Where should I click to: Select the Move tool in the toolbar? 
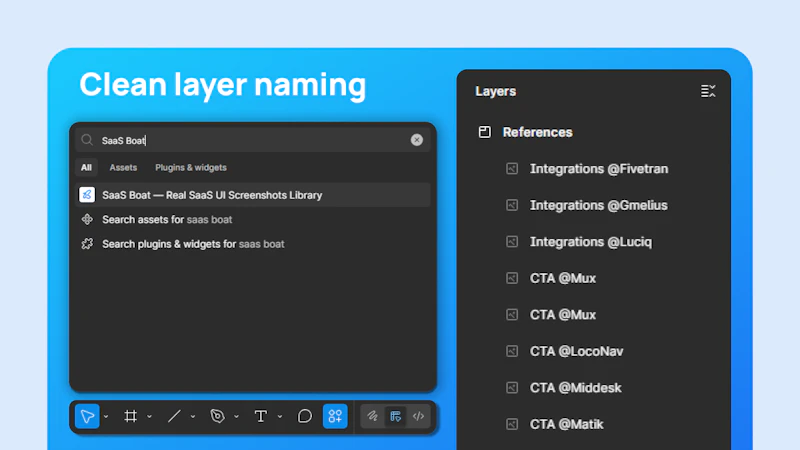pyautogui.click(x=87, y=416)
